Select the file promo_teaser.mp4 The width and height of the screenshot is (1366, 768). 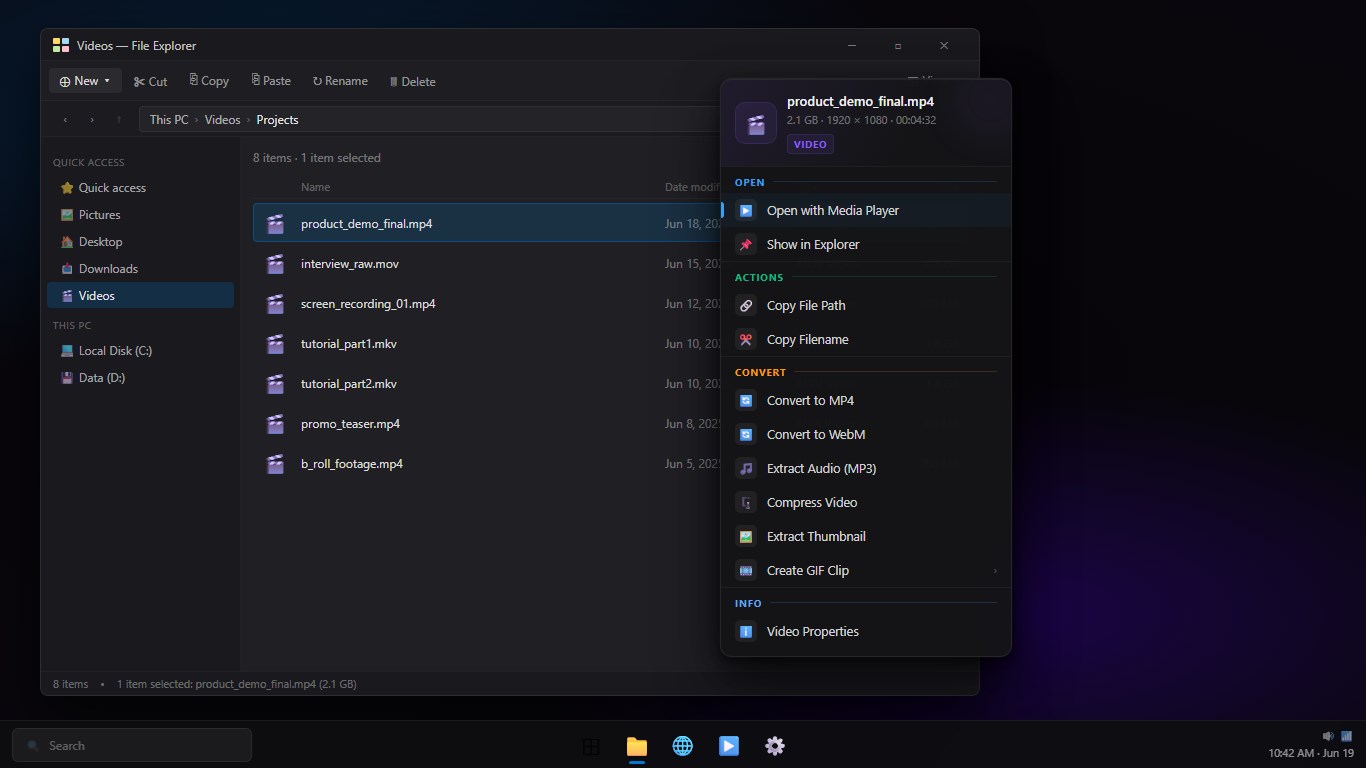[x=486, y=424]
